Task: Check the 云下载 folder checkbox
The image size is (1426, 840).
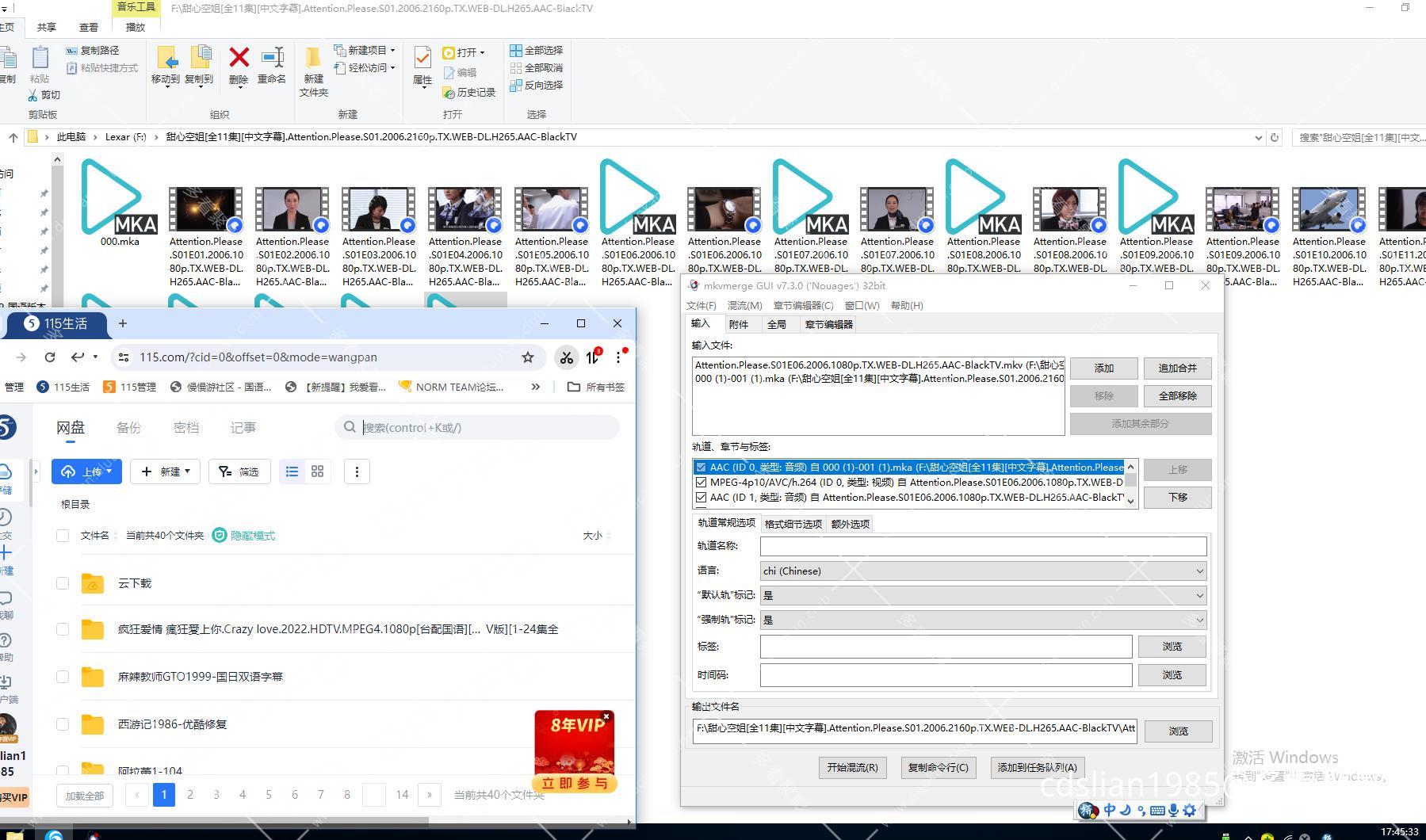Action: (63, 583)
